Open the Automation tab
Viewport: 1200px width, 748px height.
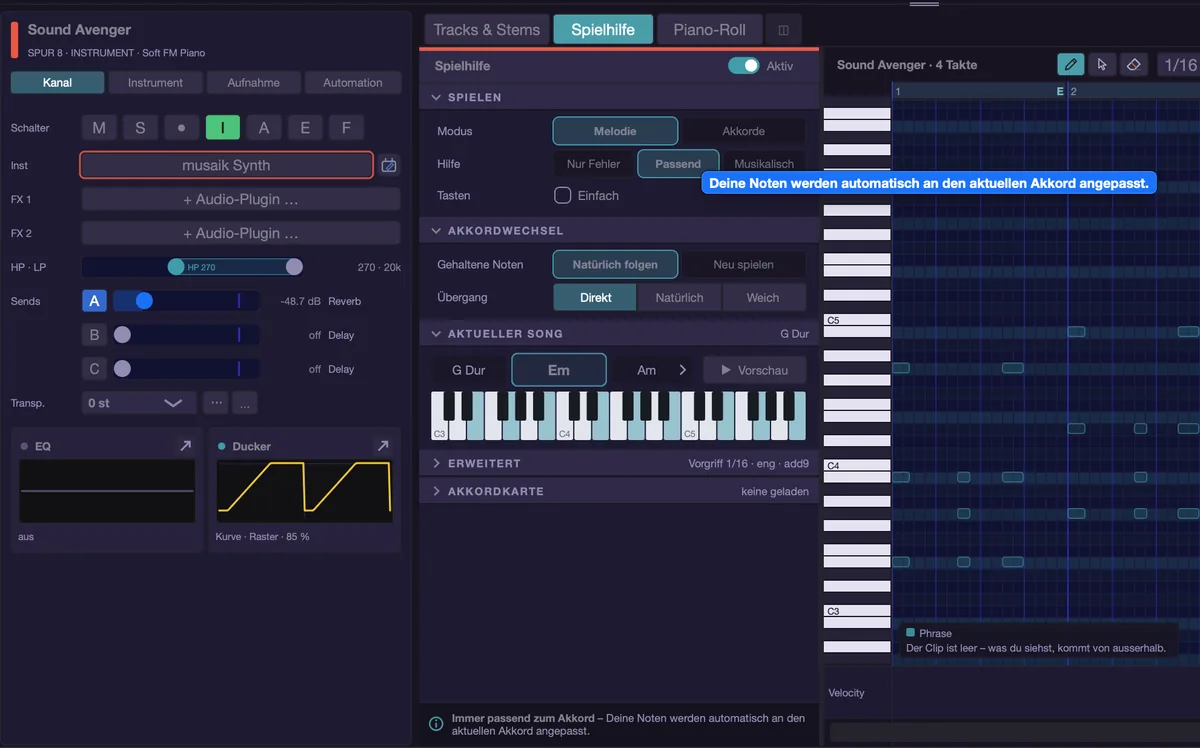coord(353,83)
